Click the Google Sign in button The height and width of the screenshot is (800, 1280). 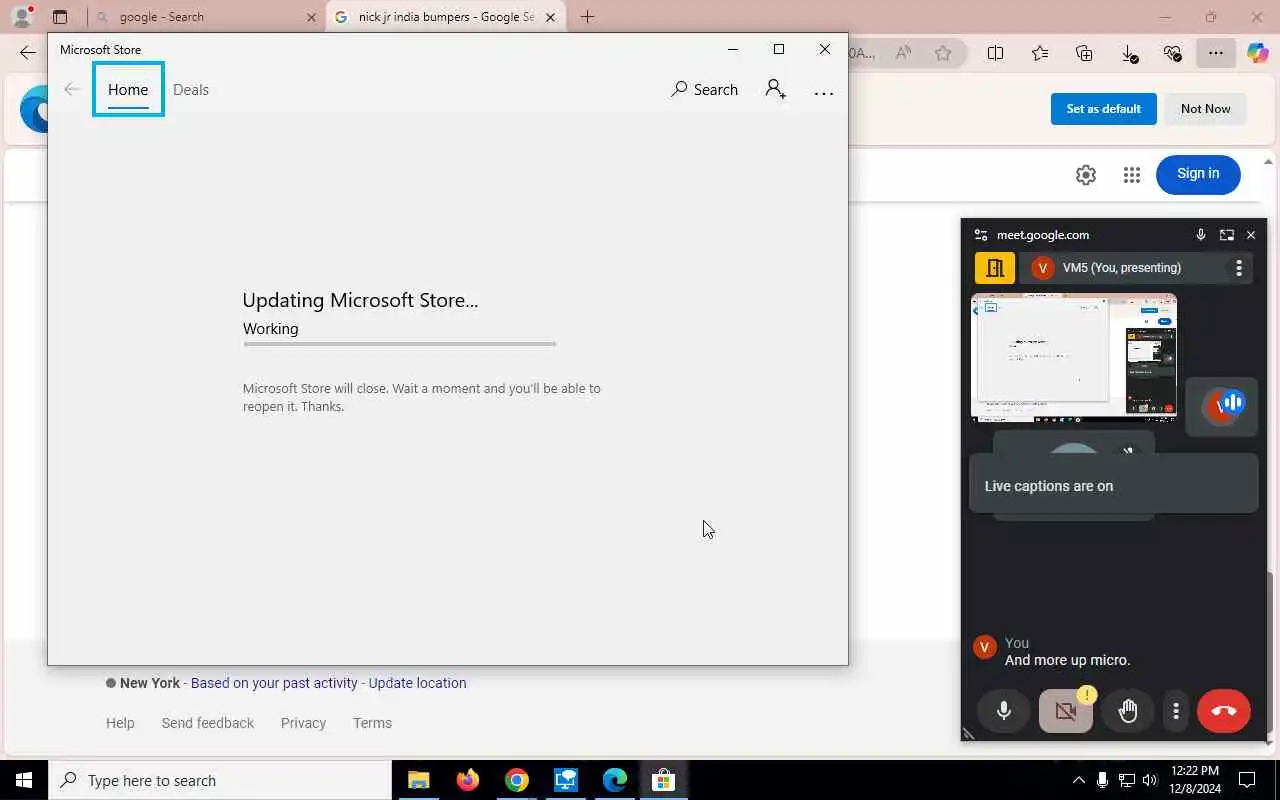pyautogui.click(x=1198, y=174)
